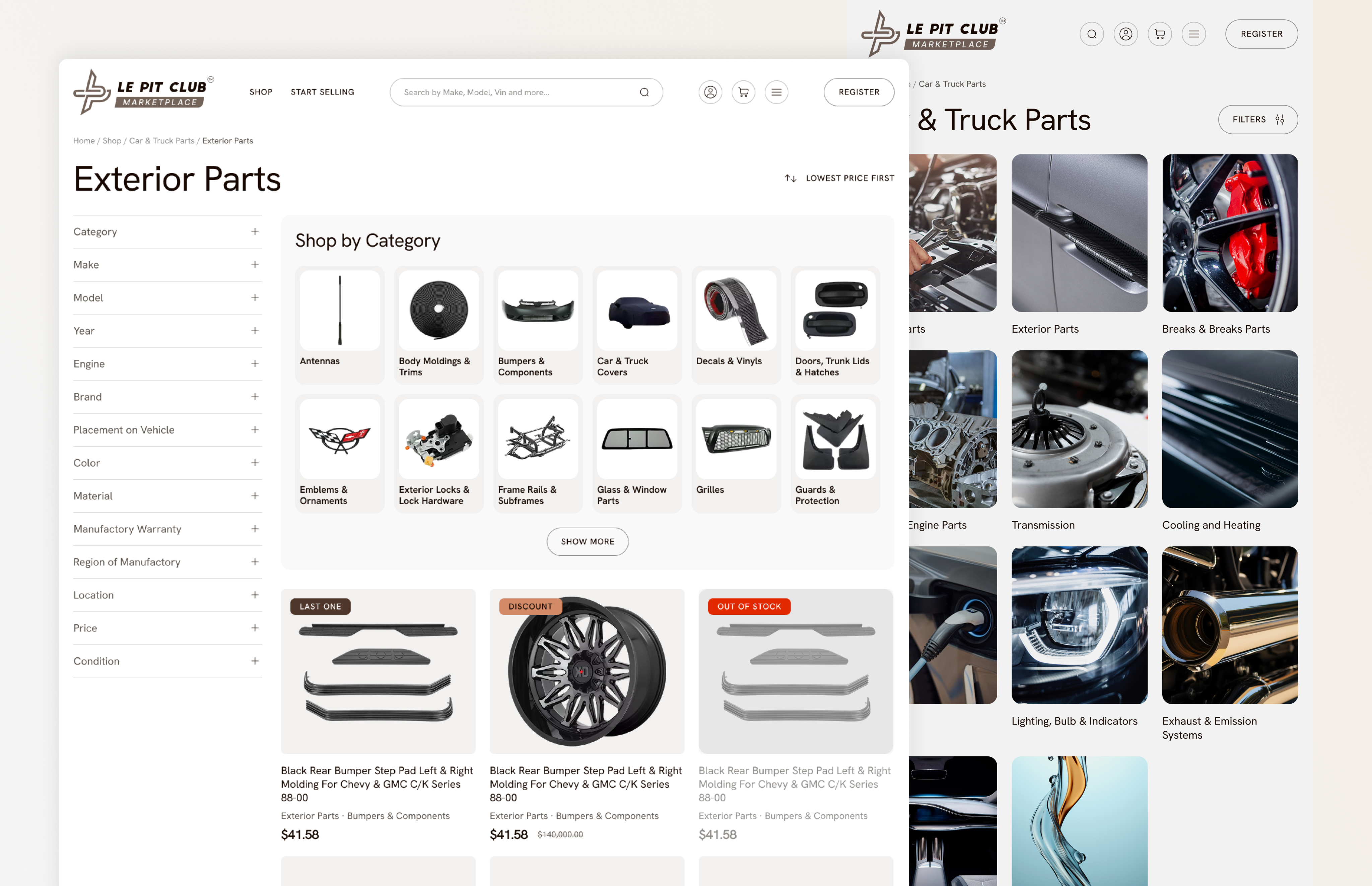Open the Body Moldings & Trims category tile
This screenshot has width=1372, height=886.
(x=439, y=325)
